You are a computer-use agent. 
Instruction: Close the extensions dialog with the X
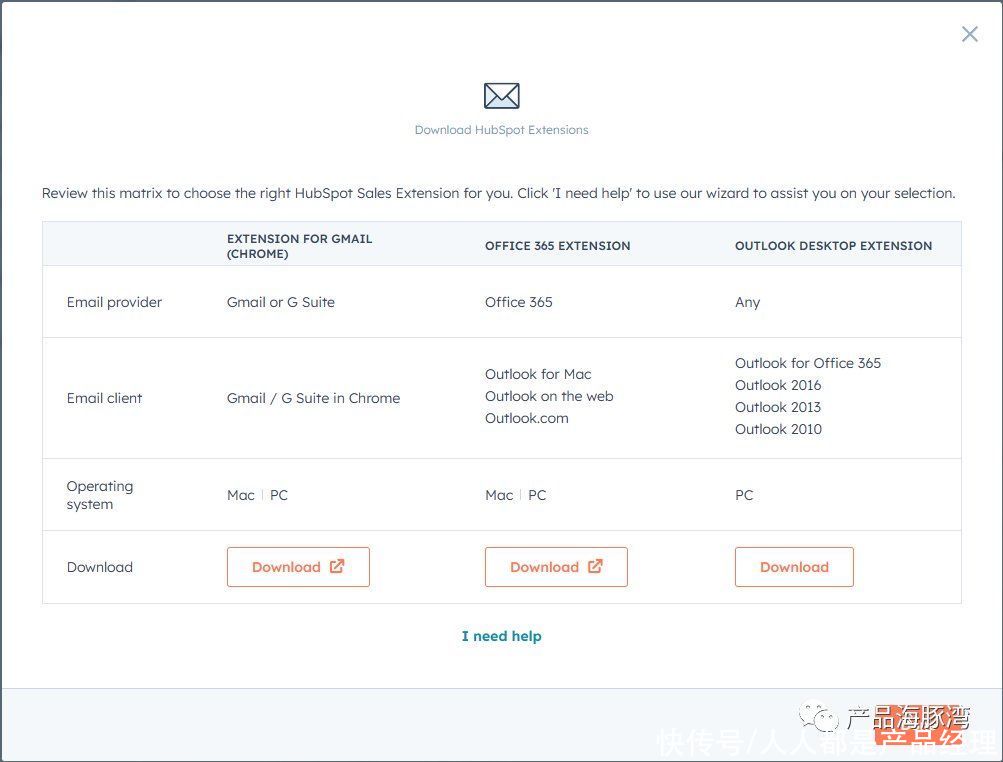tap(970, 34)
